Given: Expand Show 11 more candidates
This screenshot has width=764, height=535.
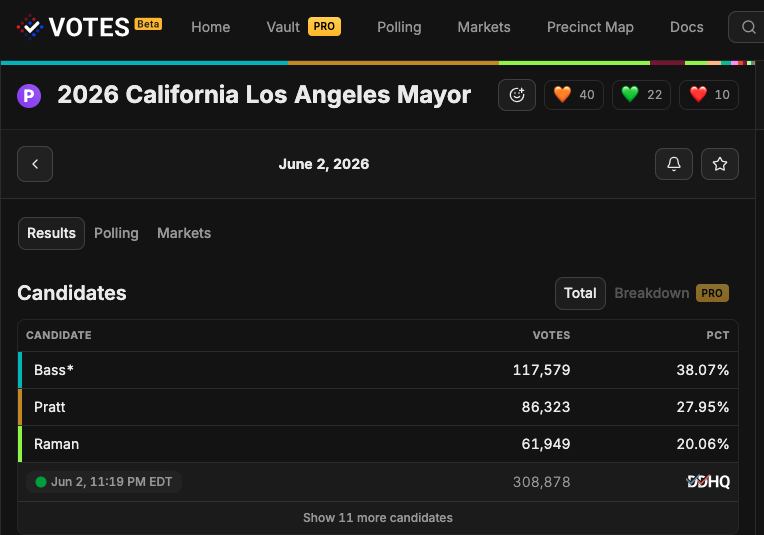Looking at the screenshot, I should (378, 517).
